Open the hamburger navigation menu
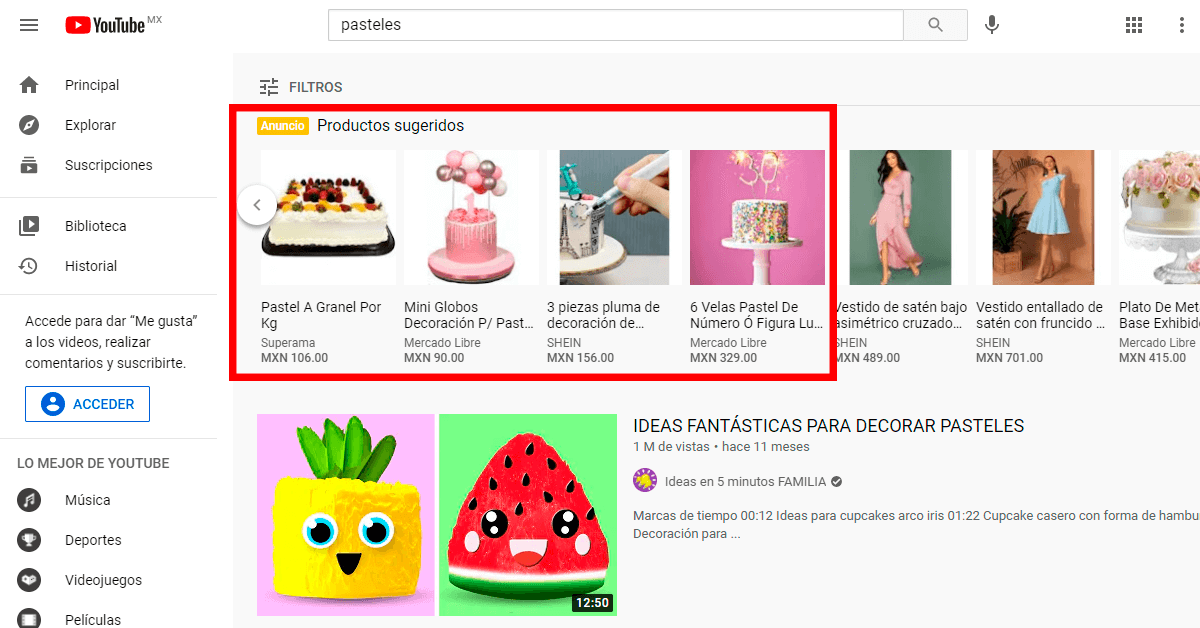1200x628 pixels. pos(29,25)
